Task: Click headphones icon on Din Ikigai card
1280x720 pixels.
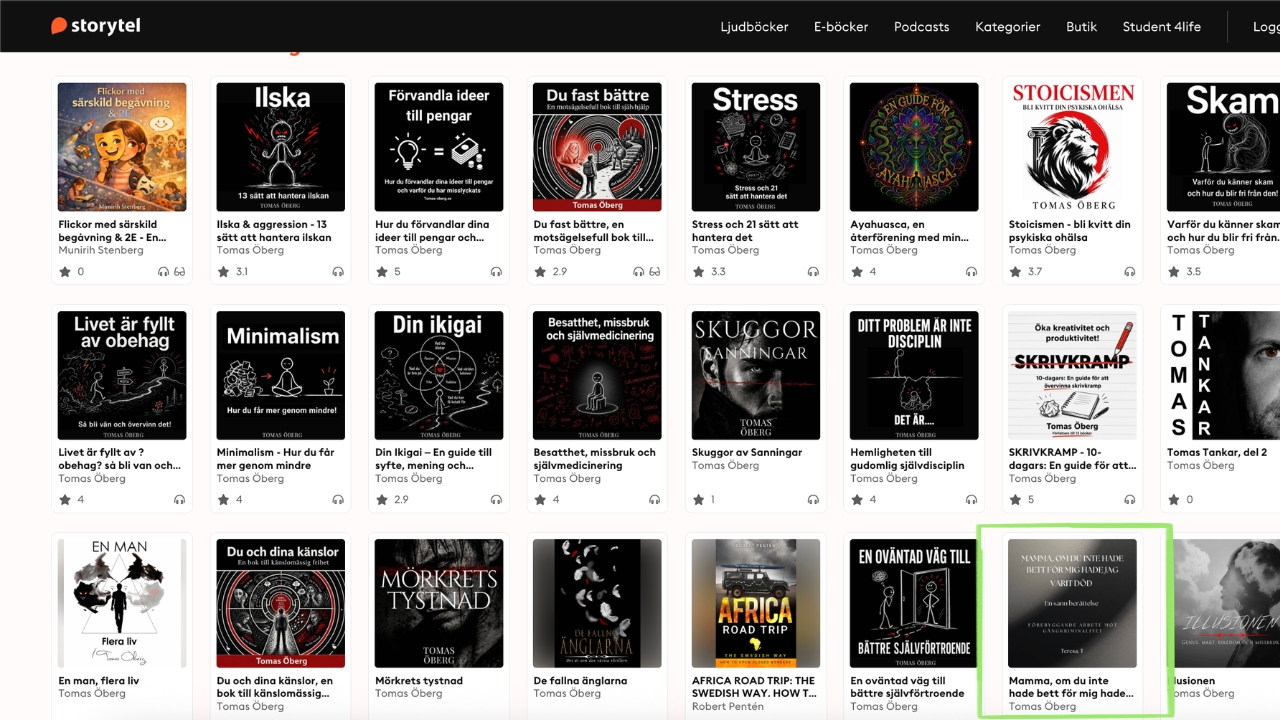Action: click(496, 500)
